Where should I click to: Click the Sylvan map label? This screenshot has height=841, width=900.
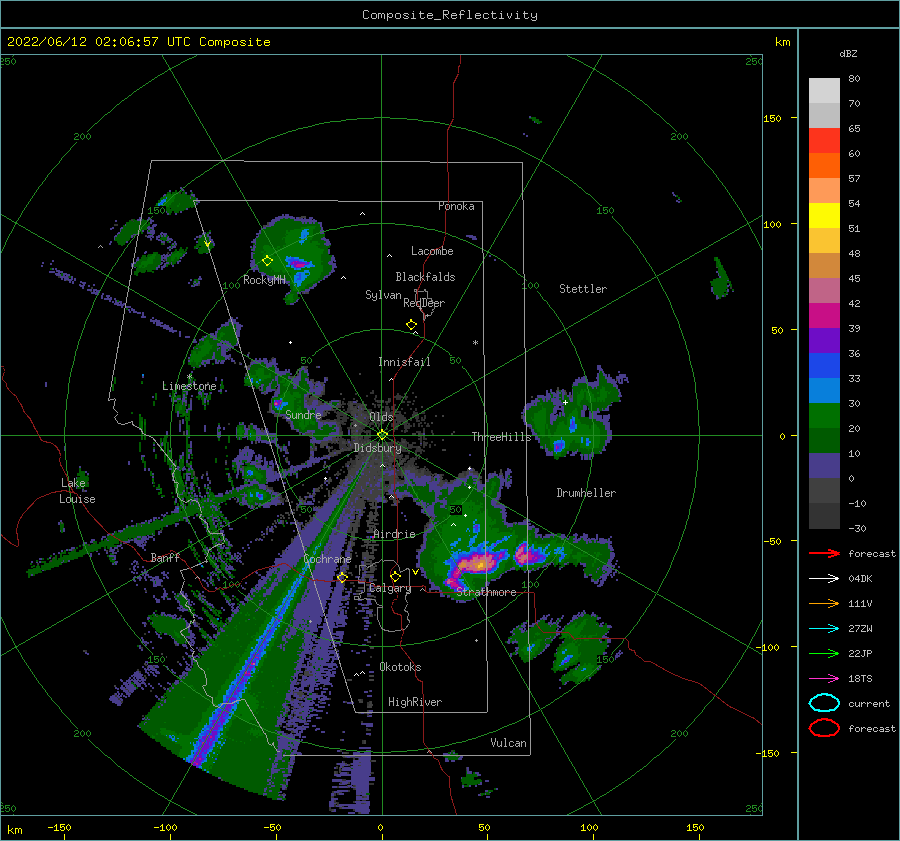tap(383, 295)
